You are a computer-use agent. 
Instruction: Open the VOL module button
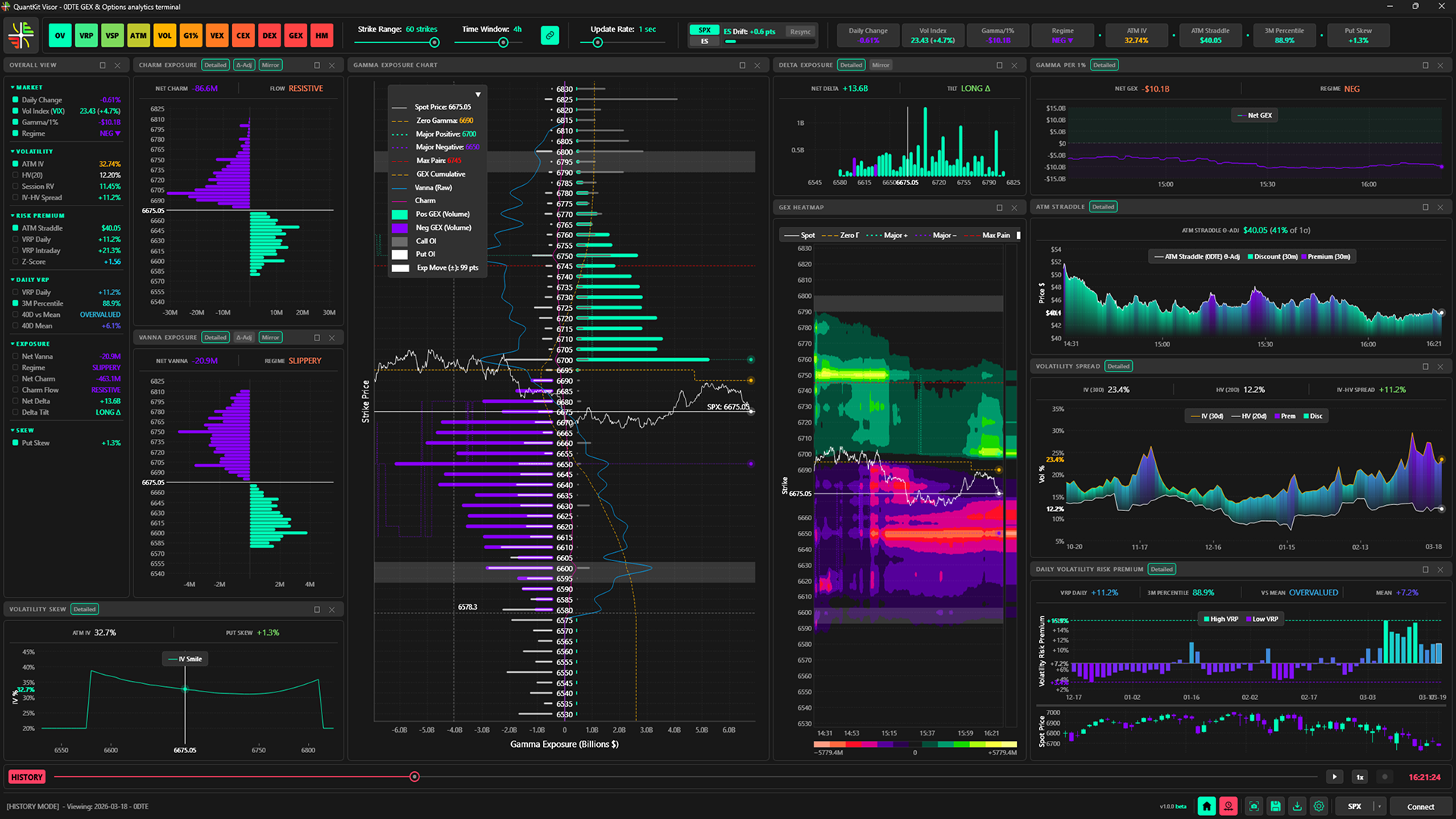pyautogui.click(x=165, y=35)
